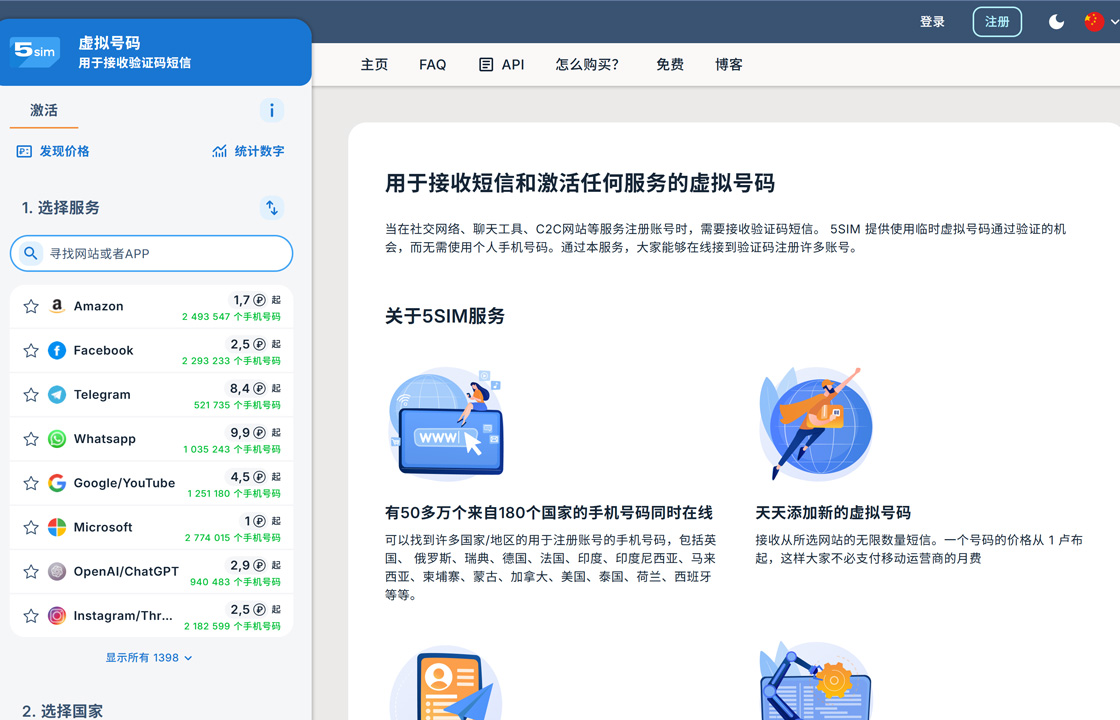Open the 主页 menu item
This screenshot has width=1120, height=720.
(374, 65)
